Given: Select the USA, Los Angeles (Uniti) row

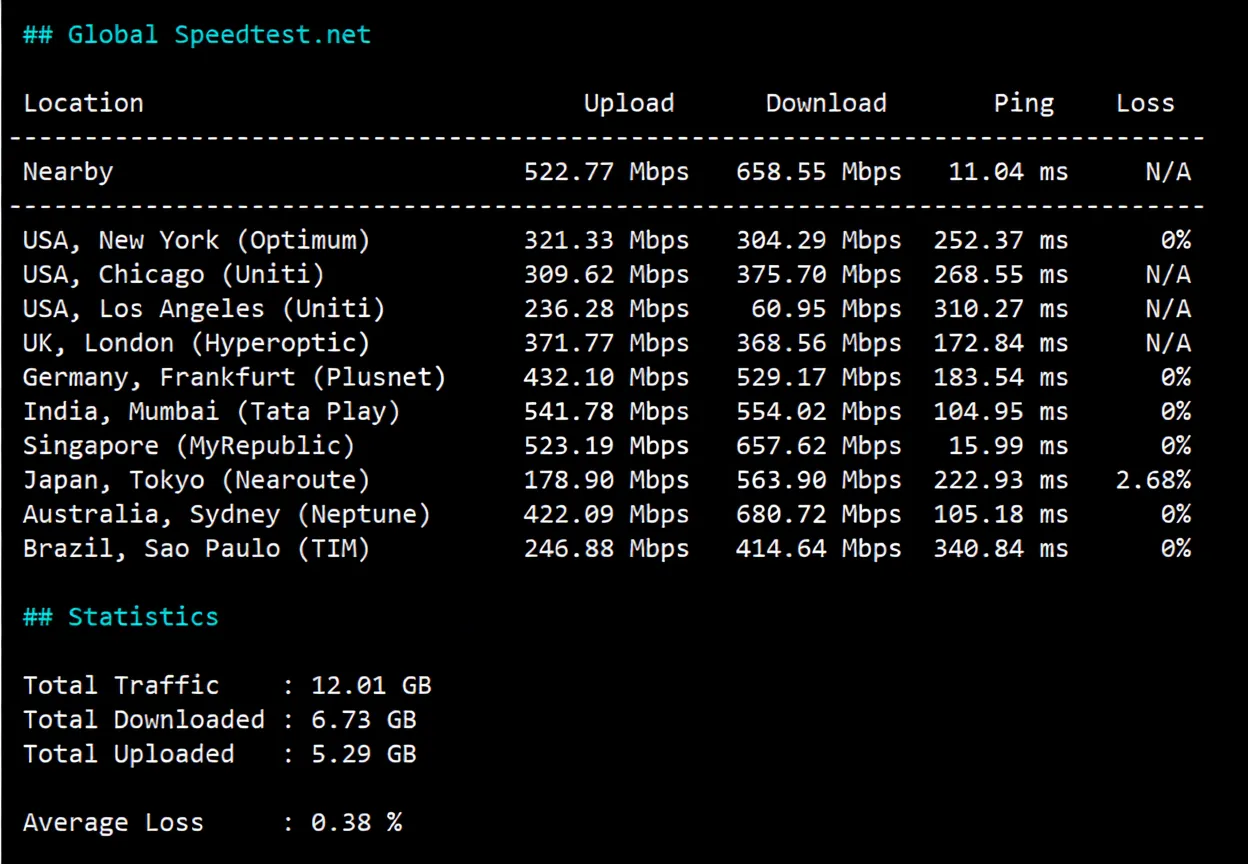Looking at the screenshot, I should tap(204, 308).
